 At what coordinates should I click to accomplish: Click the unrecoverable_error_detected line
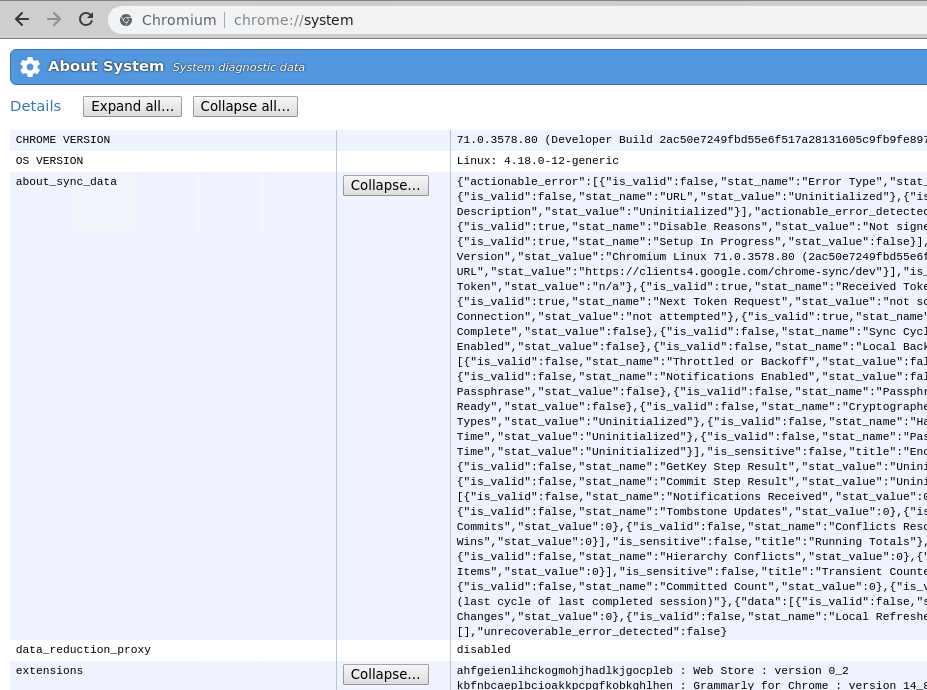(592, 631)
